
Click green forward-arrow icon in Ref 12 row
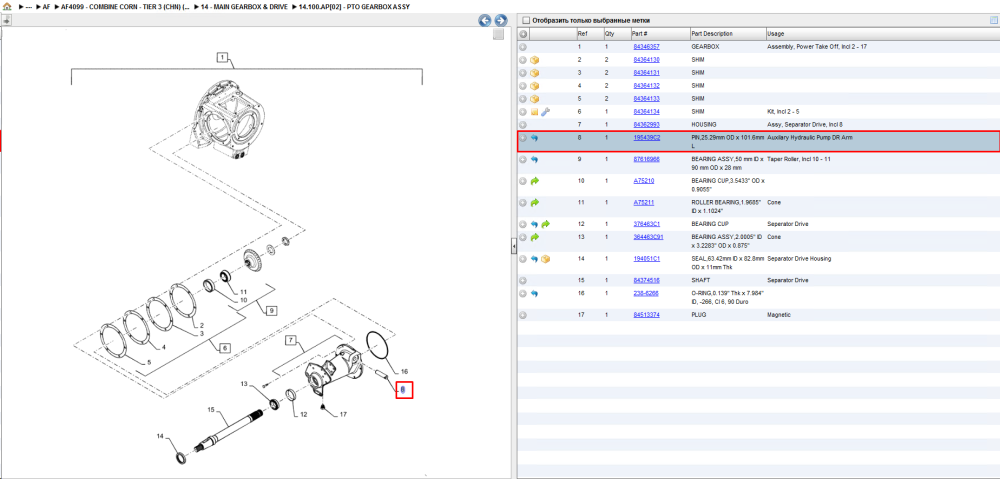tap(545, 225)
